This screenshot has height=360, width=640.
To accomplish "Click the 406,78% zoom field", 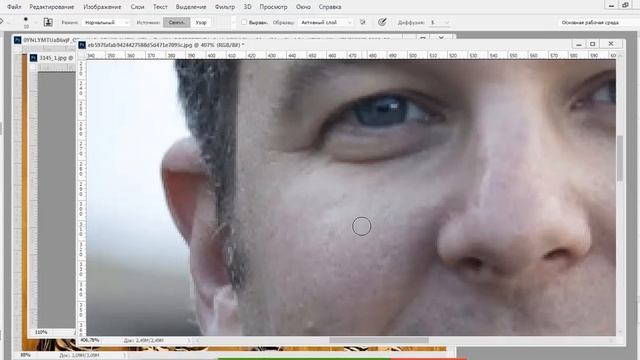I will (90, 340).
